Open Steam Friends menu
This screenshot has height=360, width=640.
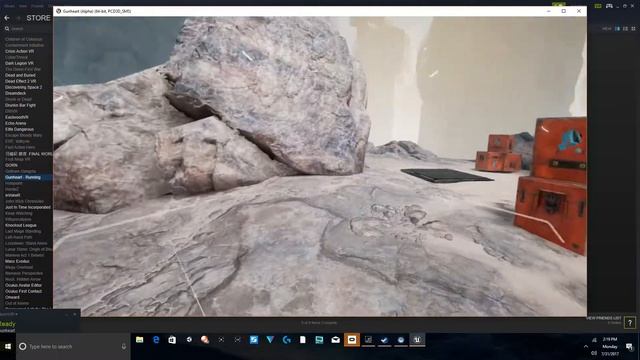click(37, 6)
